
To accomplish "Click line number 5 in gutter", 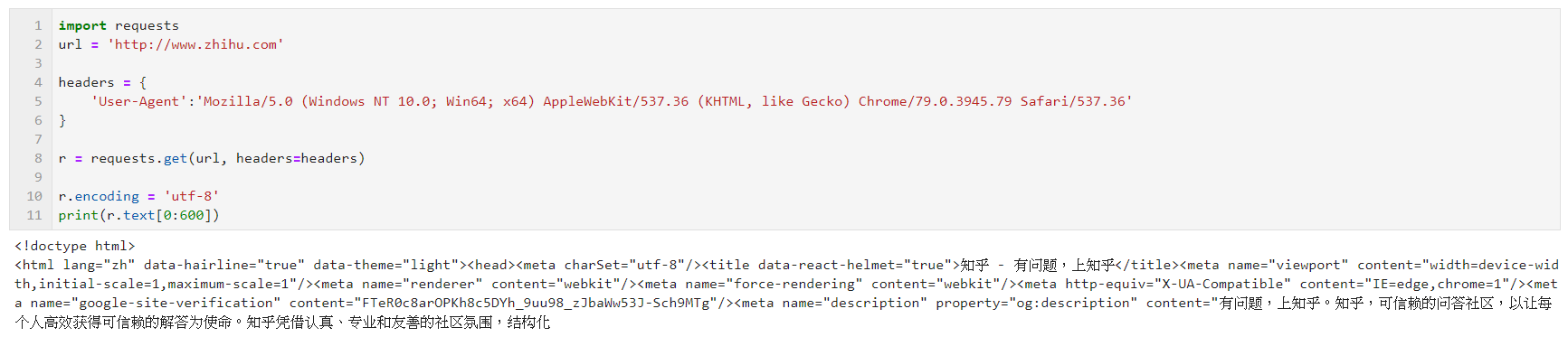I will [x=38, y=101].
